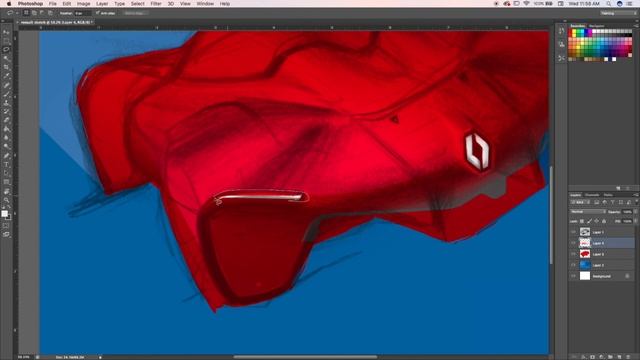Open the File menu
Image resolution: width=640 pixels, height=360 pixels.
pyautogui.click(x=53, y=4)
